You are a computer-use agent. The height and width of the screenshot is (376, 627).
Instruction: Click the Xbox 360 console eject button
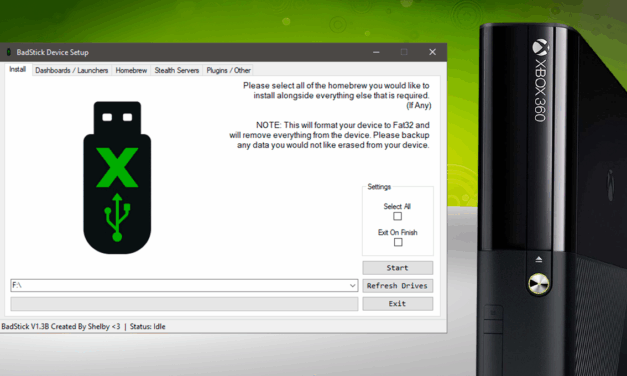[539, 260]
